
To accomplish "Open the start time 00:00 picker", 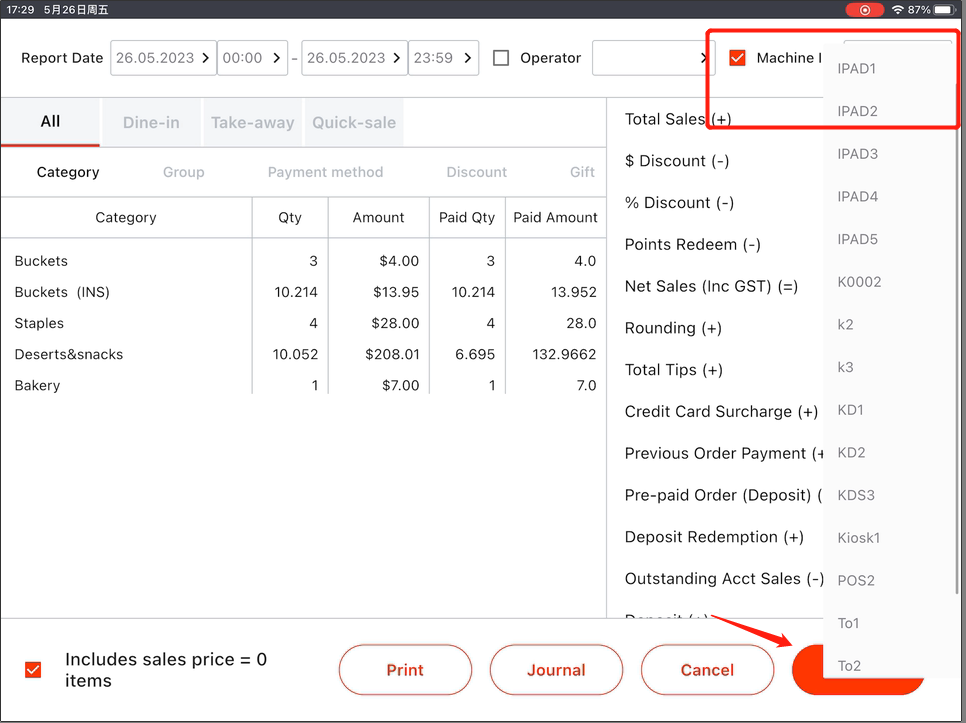I will coord(251,58).
